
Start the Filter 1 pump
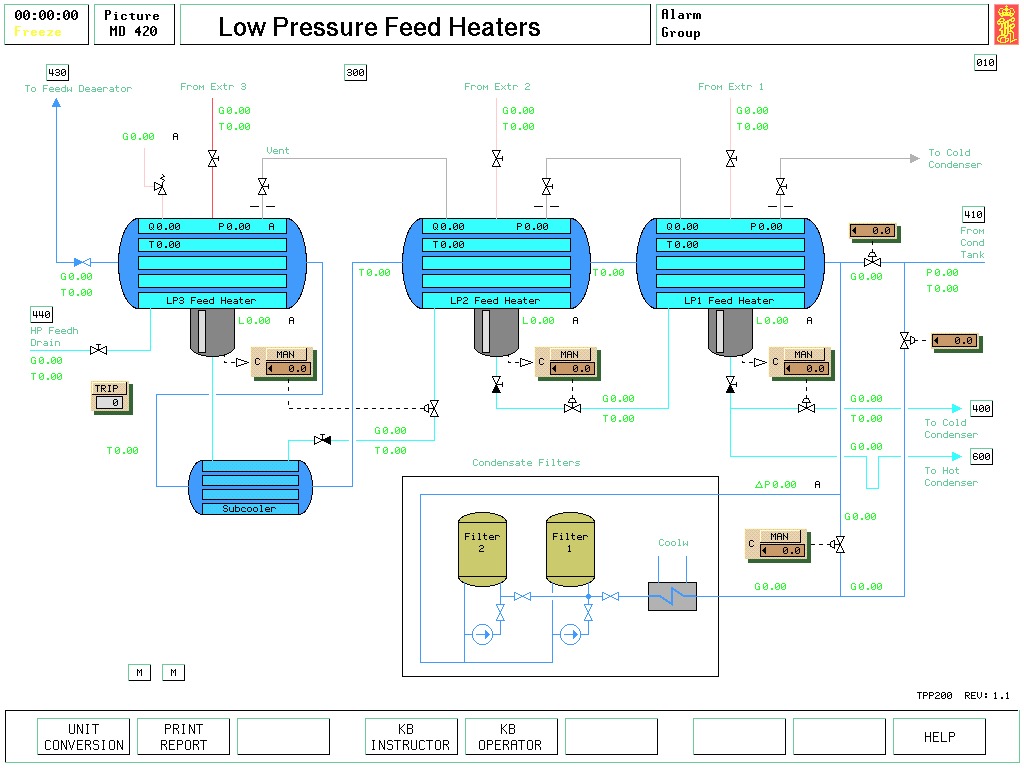[x=571, y=634]
